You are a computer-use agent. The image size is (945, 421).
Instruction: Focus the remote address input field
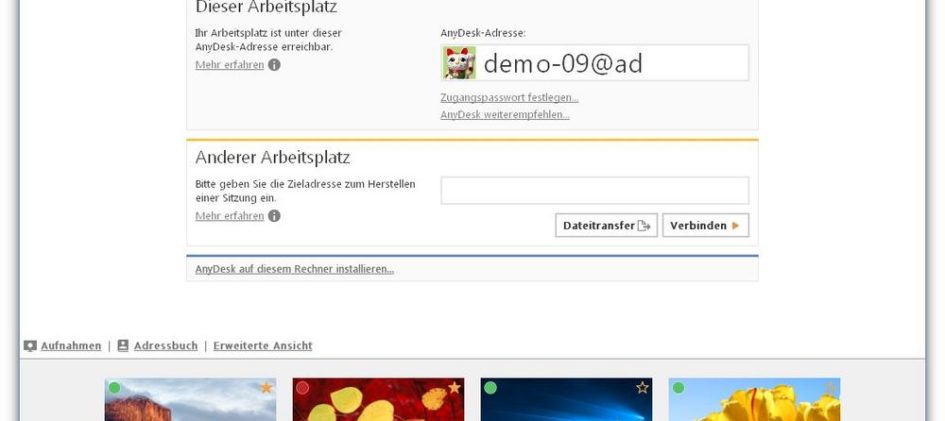[594, 191]
